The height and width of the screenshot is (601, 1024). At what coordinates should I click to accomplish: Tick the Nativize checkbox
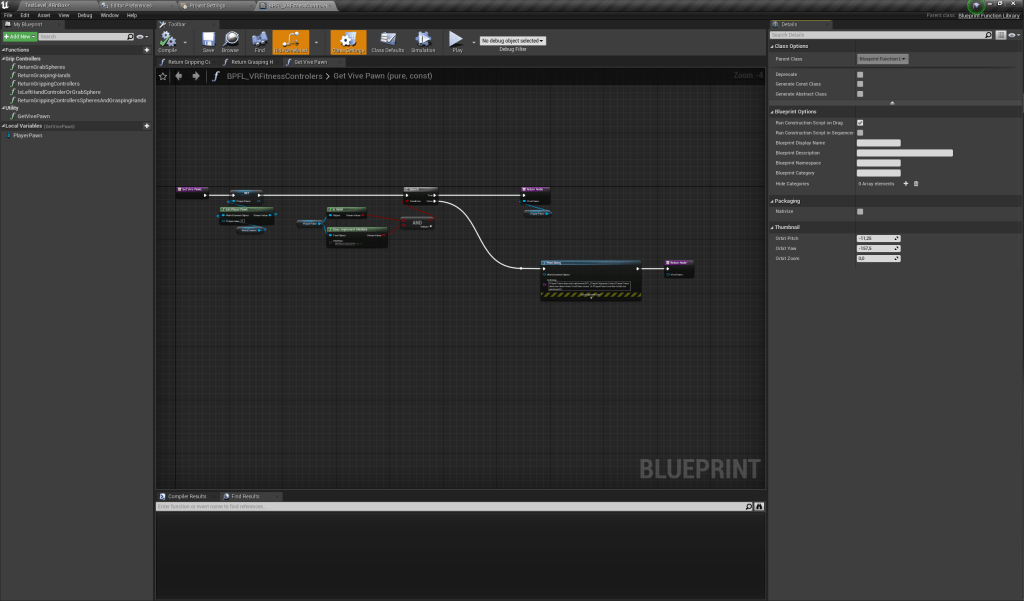(860, 211)
